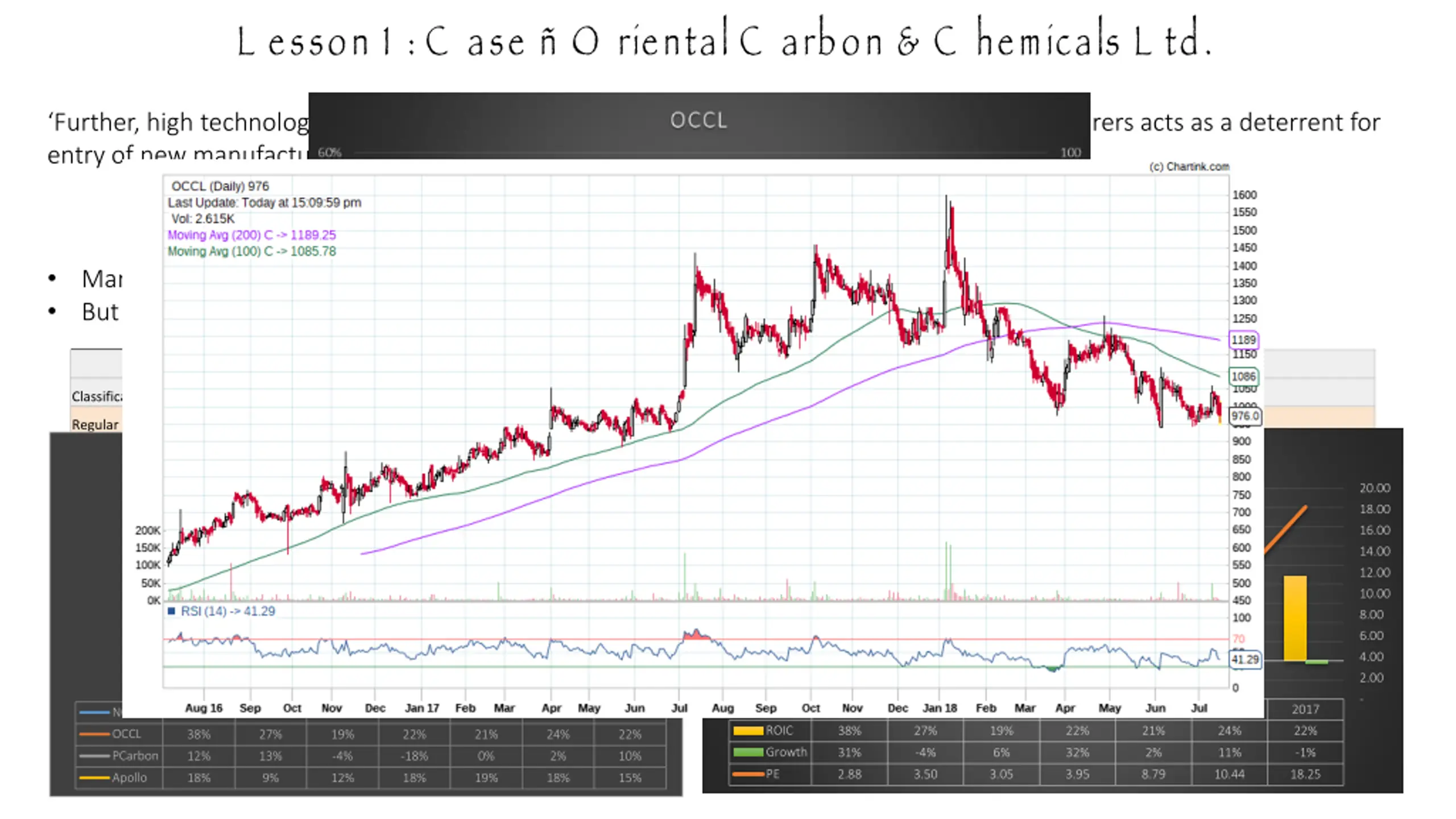
Task: Click the 'Vol: 2.615K' label
Action: coord(203,218)
